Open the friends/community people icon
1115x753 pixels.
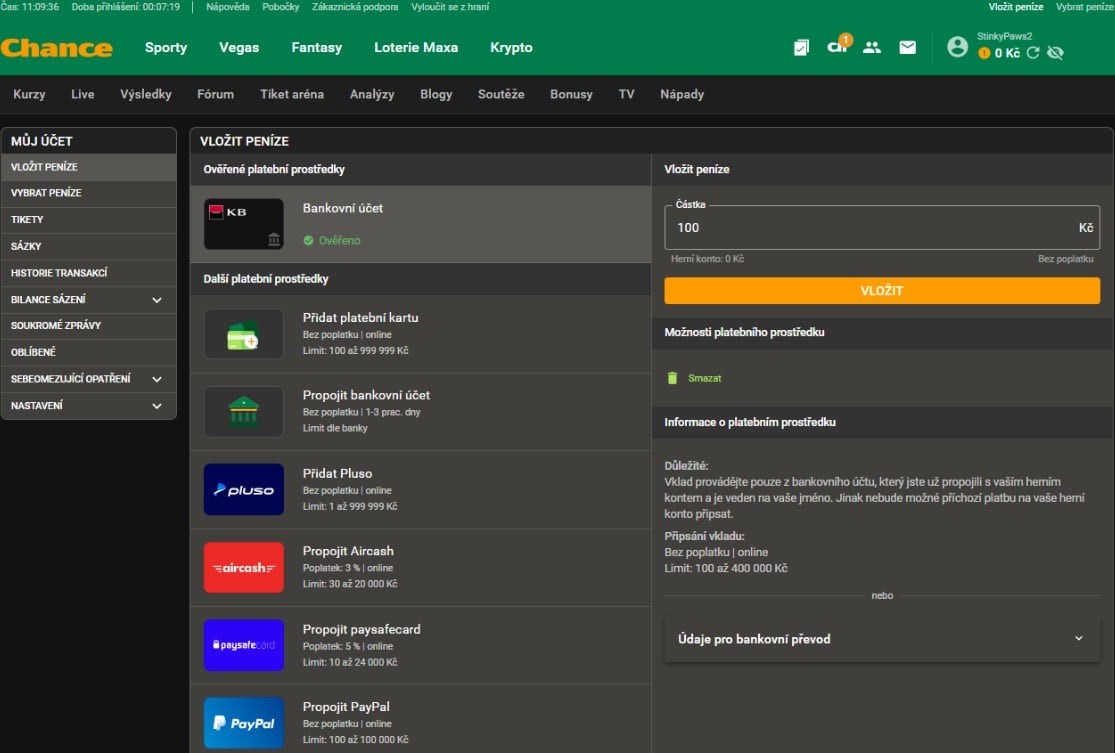[872, 48]
